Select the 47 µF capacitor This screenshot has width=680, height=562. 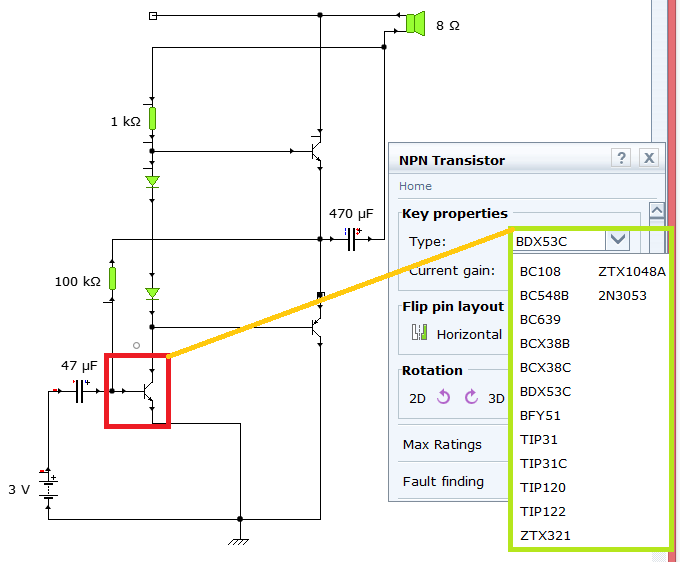pos(80,391)
